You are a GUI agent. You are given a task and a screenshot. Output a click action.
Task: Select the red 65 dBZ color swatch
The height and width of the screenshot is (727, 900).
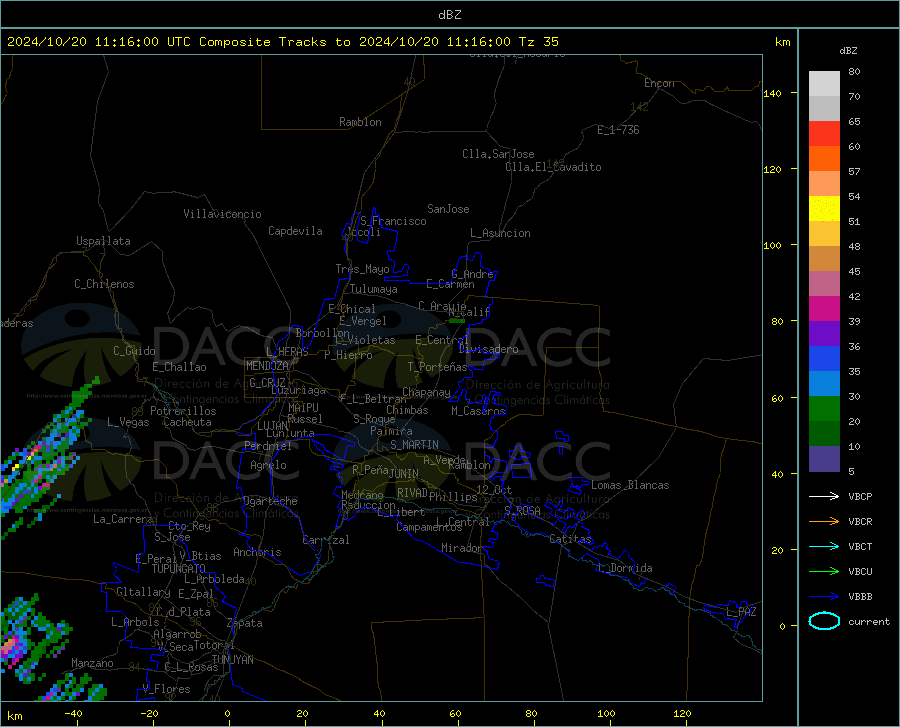(x=824, y=133)
